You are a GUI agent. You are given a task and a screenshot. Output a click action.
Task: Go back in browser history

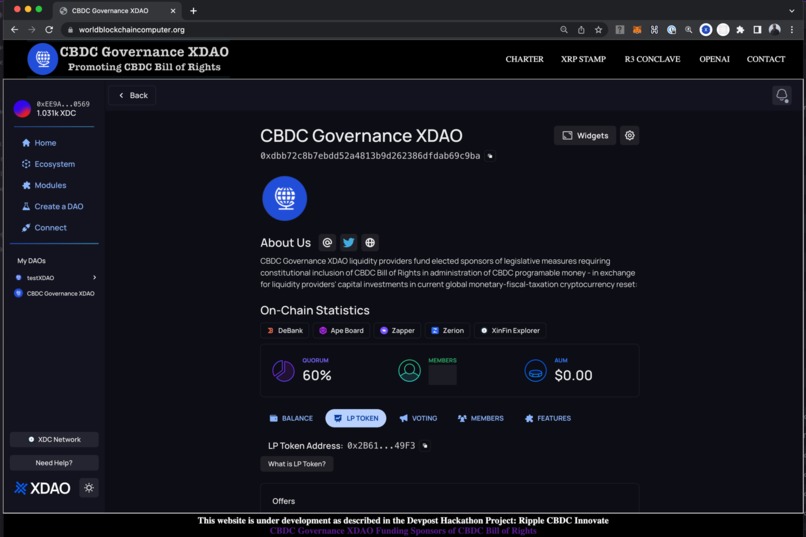(14, 30)
